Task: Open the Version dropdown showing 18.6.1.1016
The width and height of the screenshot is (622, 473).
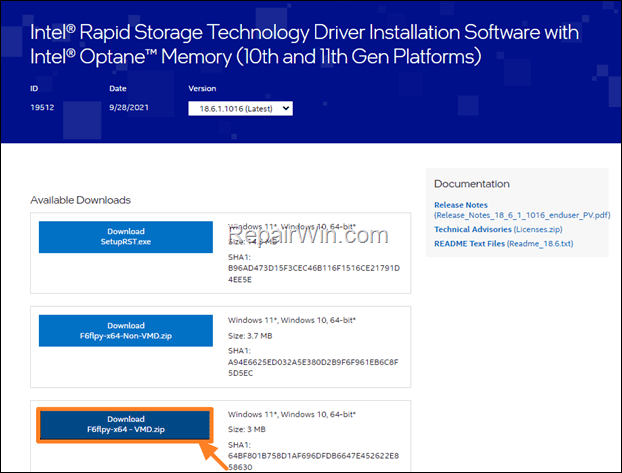Action: coord(240,108)
